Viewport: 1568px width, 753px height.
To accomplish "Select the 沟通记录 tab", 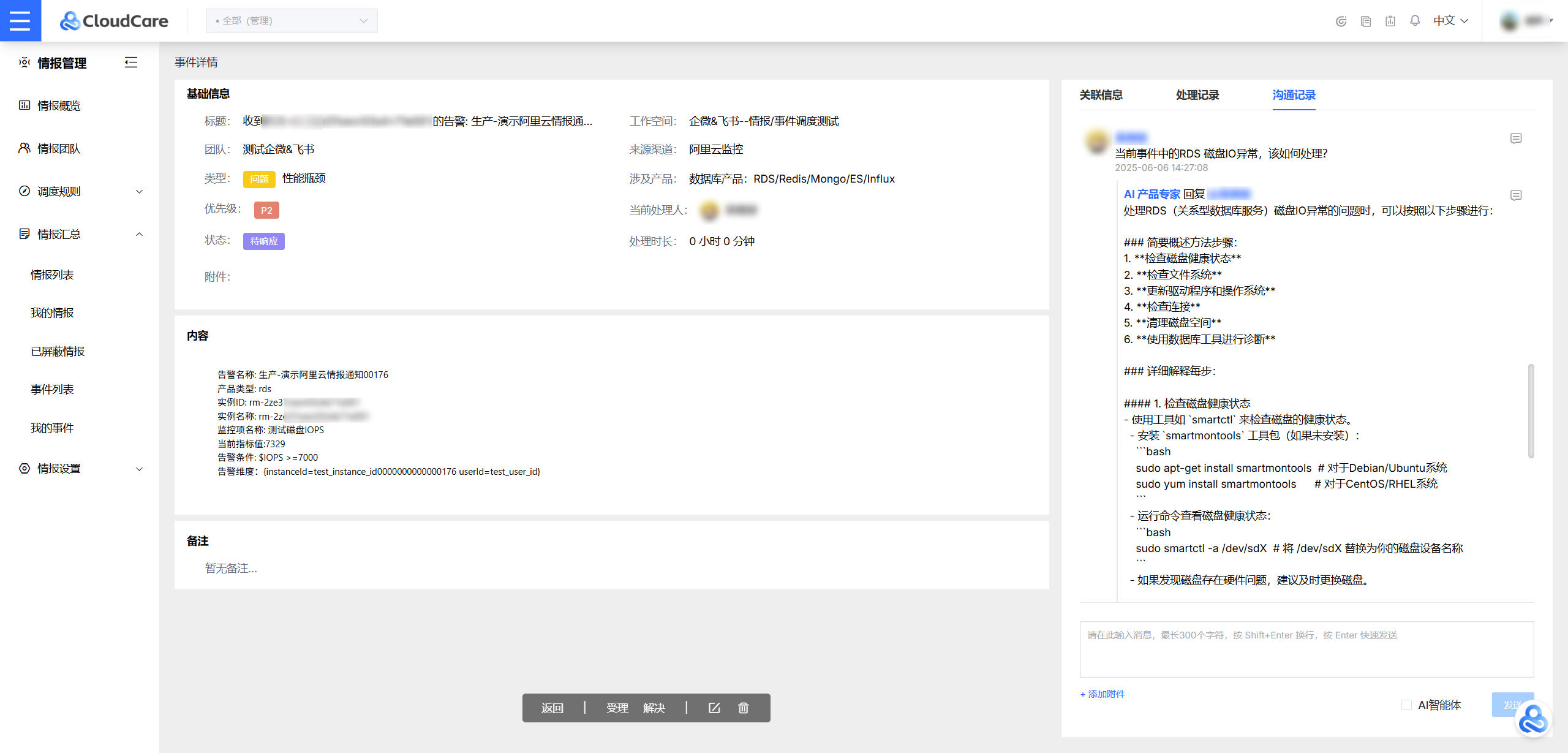I will click(1294, 95).
